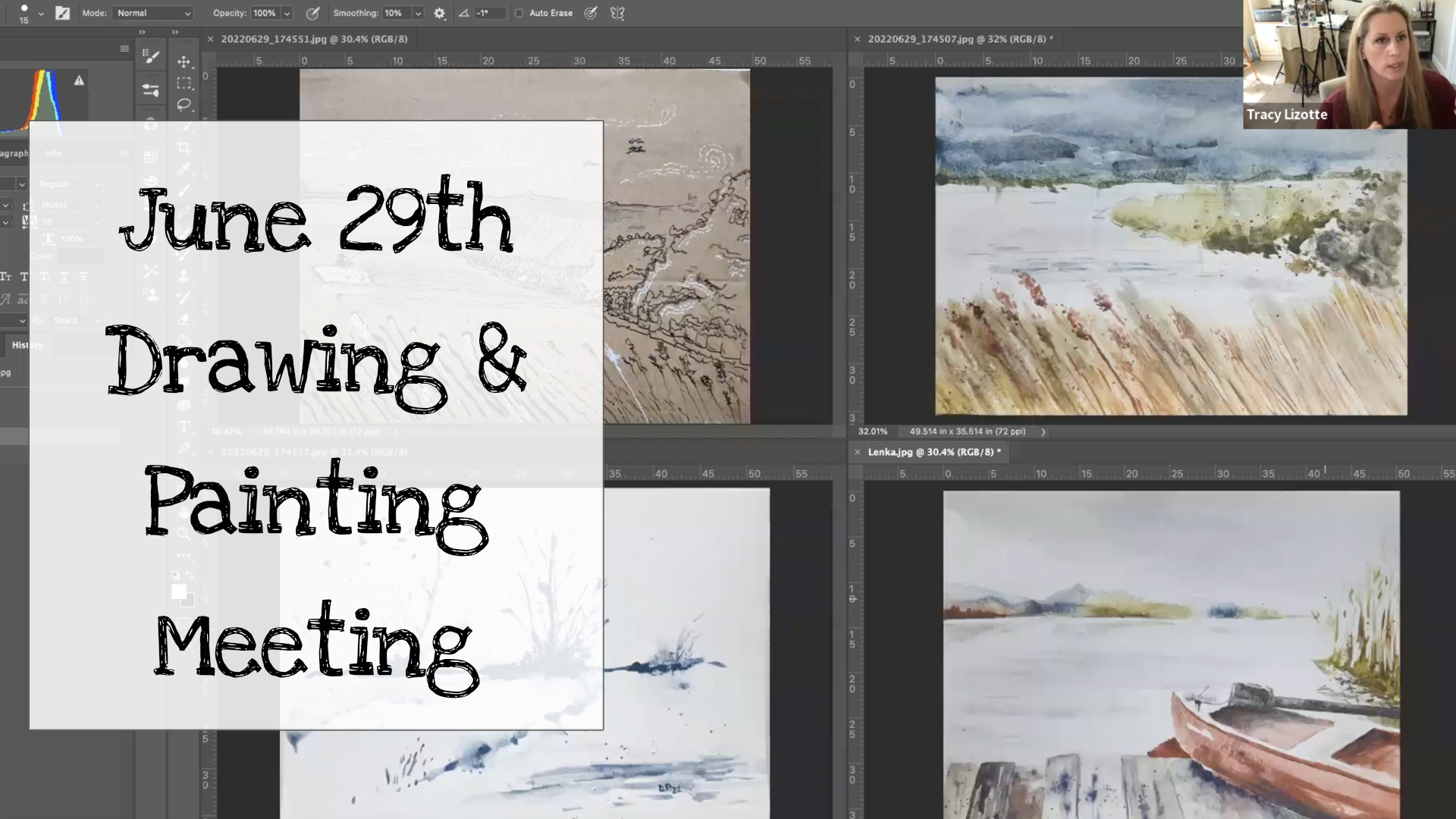Open the status bar info arrow menu

tap(1043, 431)
